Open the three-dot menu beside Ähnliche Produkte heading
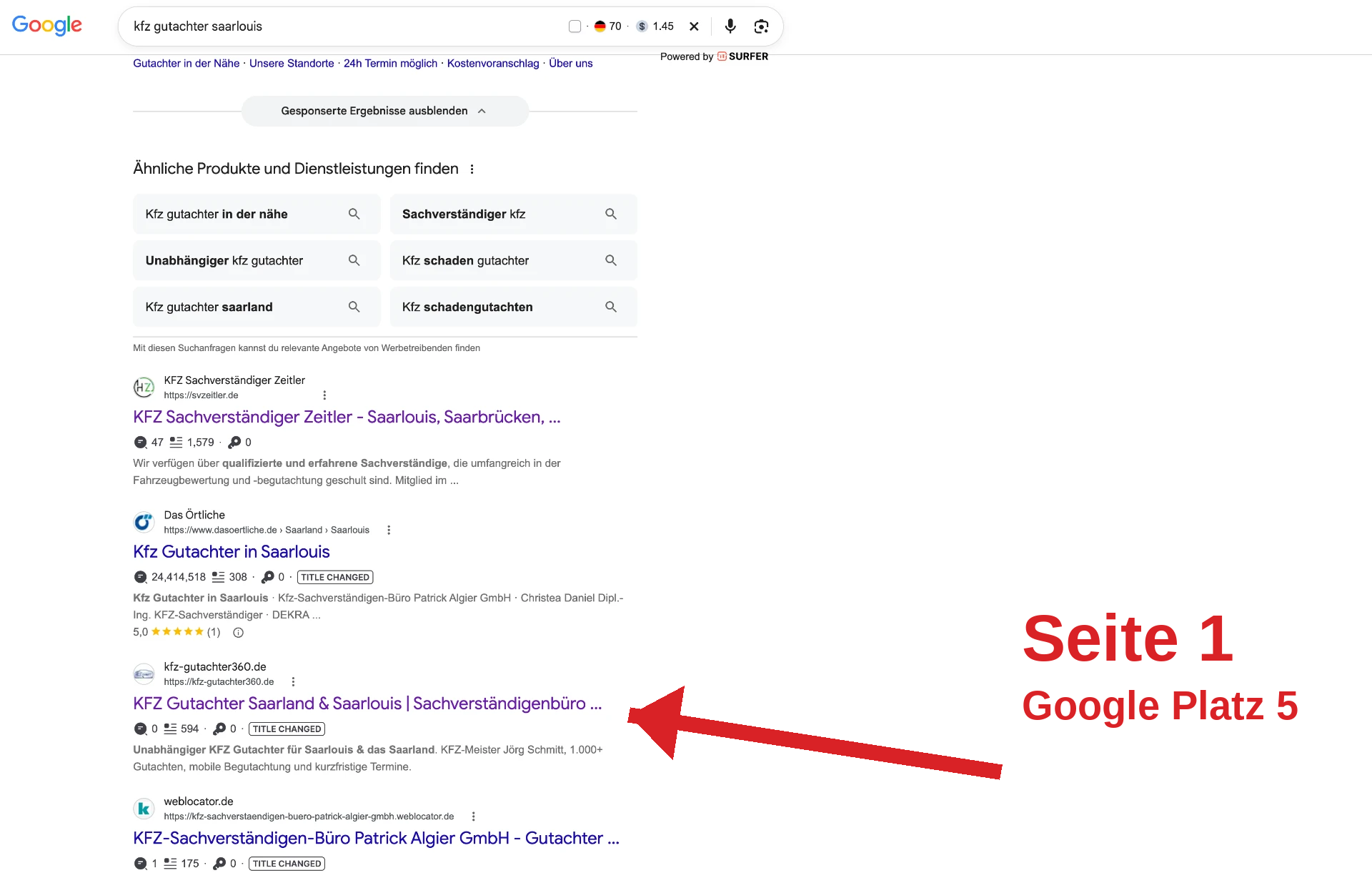The width and height of the screenshot is (1372, 878). point(472,169)
